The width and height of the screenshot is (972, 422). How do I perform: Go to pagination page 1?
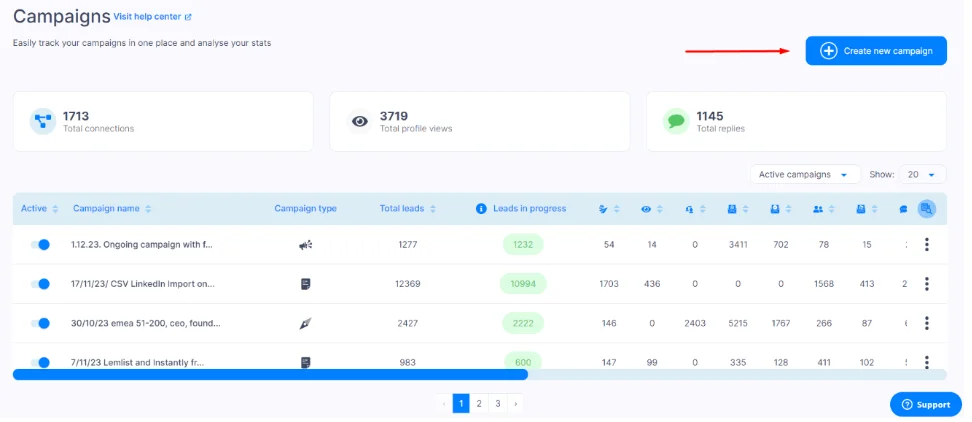coord(461,404)
